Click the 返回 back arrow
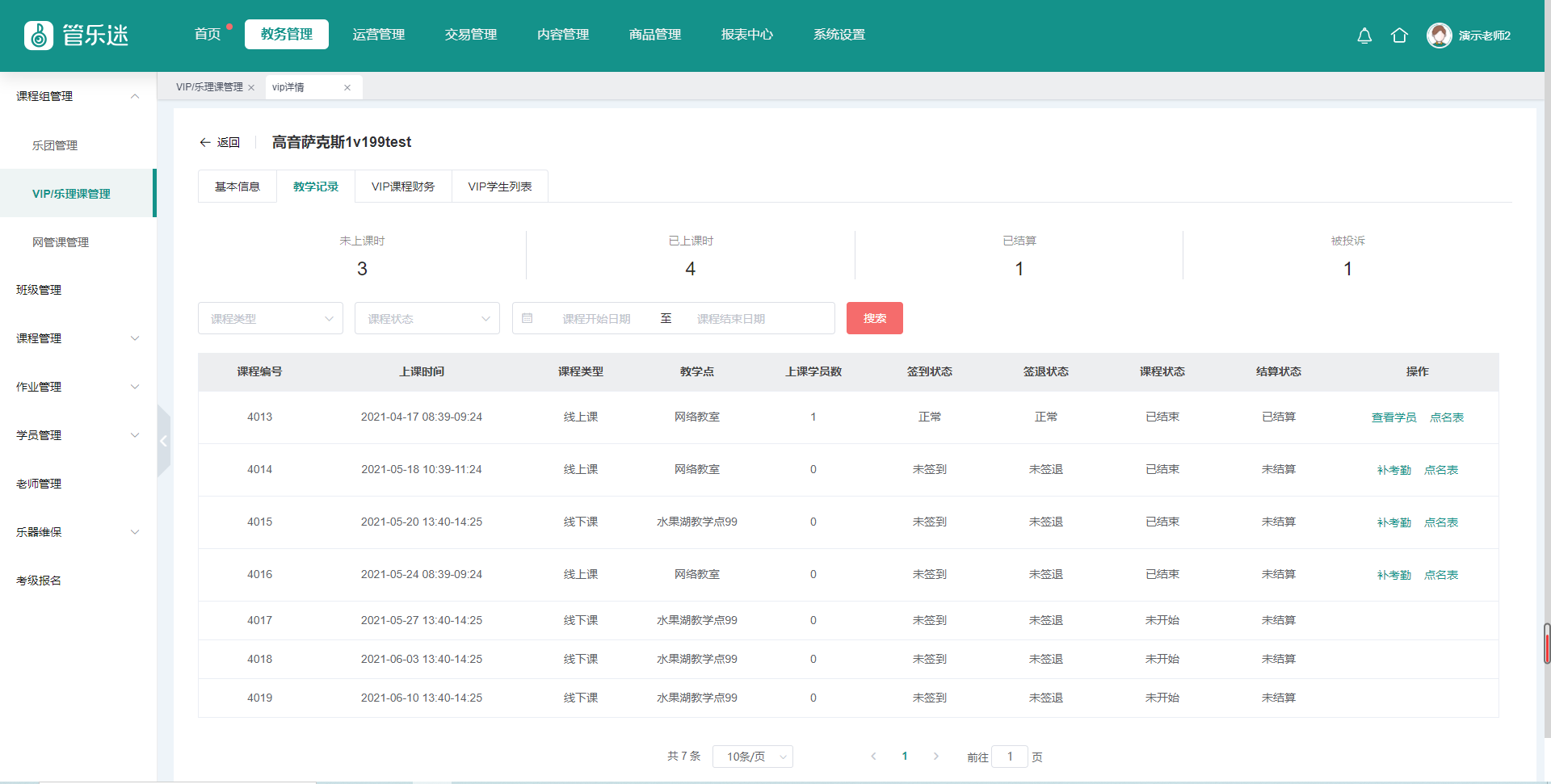This screenshot has width=1551, height=784. tap(205, 142)
